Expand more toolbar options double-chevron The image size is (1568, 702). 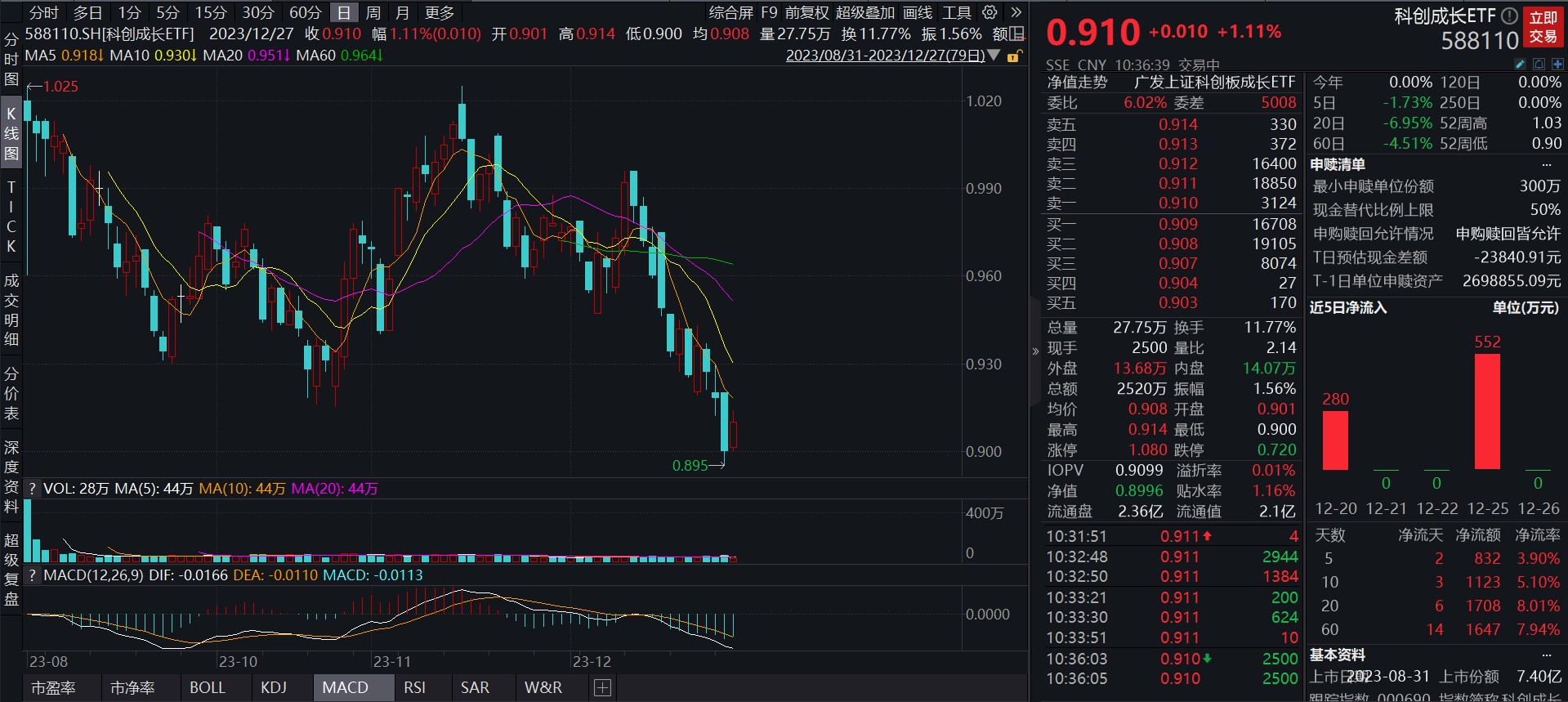pyautogui.click(x=1016, y=12)
